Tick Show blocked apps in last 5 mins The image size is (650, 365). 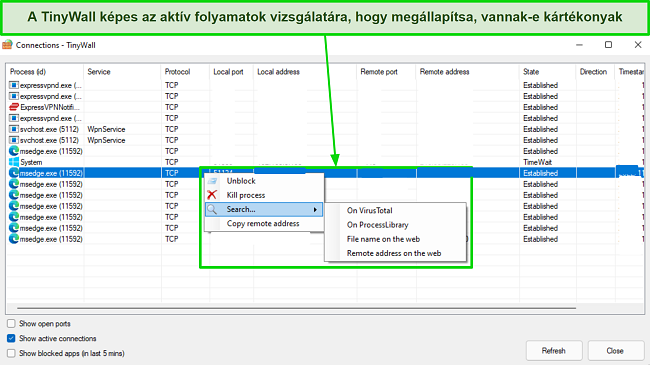click(11, 353)
